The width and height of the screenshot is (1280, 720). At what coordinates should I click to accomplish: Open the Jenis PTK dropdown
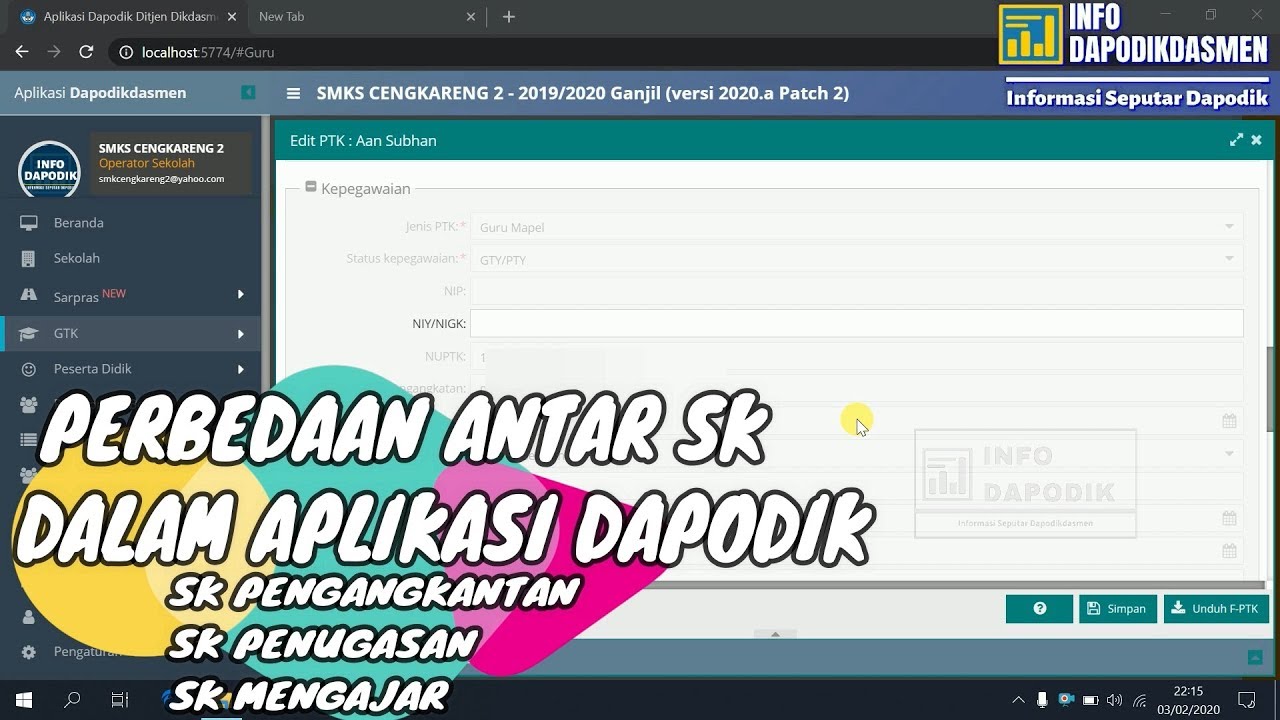(1229, 227)
